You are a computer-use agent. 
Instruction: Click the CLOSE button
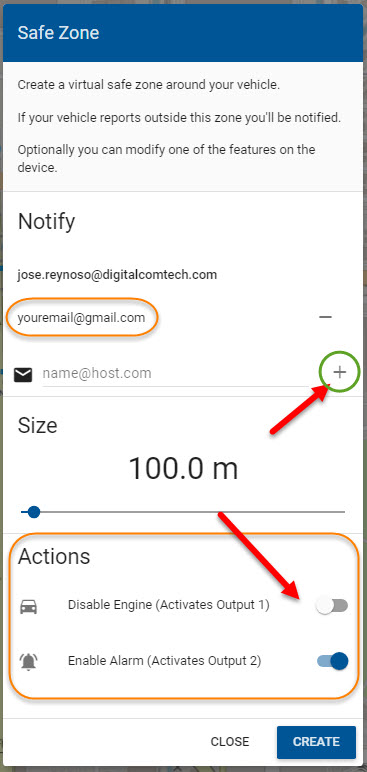click(230, 741)
